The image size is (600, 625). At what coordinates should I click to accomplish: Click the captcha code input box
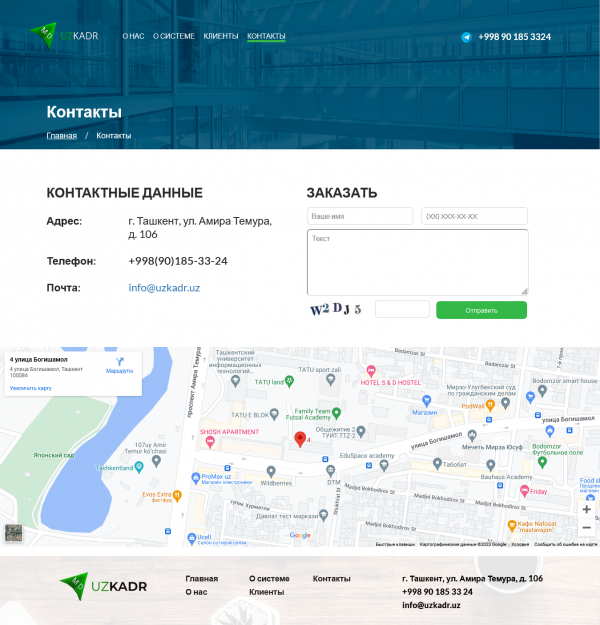click(402, 310)
